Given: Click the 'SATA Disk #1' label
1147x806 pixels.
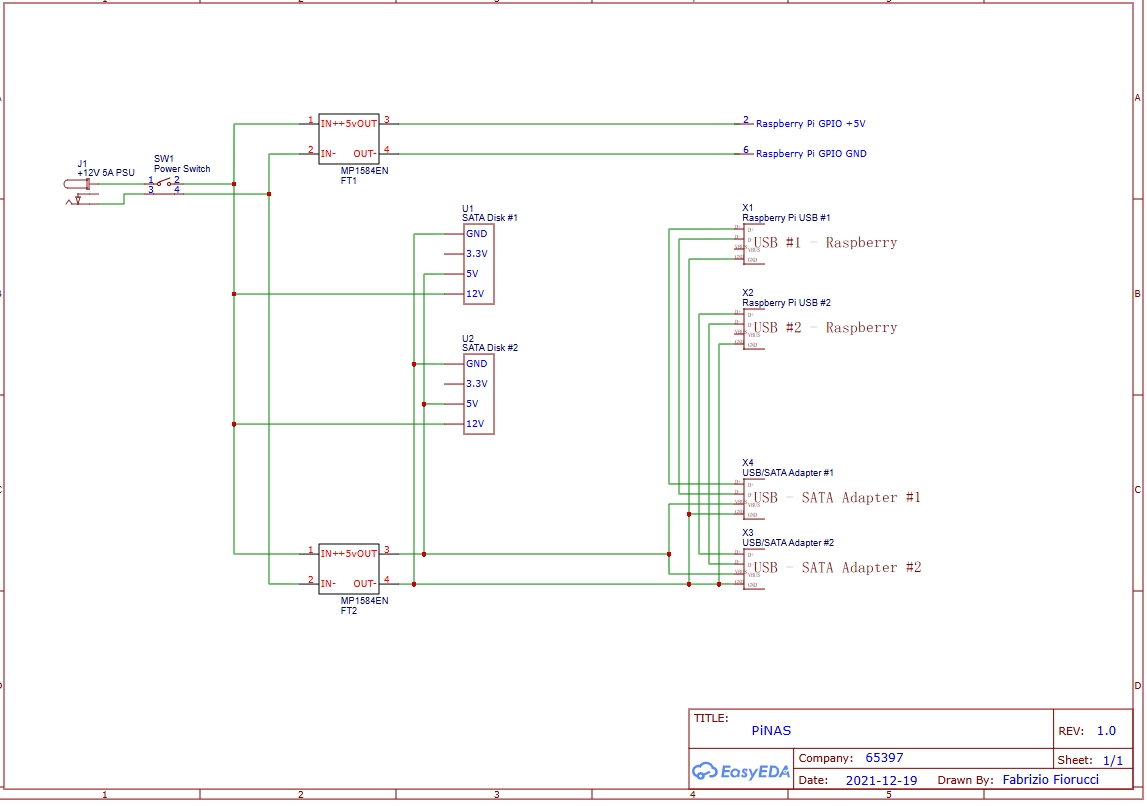Looking at the screenshot, I should click(490, 218).
